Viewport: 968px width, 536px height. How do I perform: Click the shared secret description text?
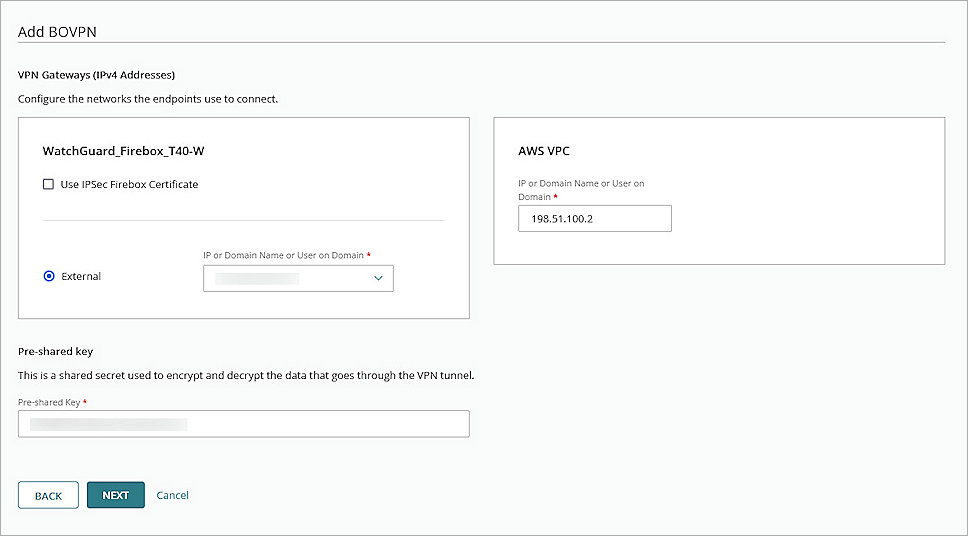(x=246, y=375)
